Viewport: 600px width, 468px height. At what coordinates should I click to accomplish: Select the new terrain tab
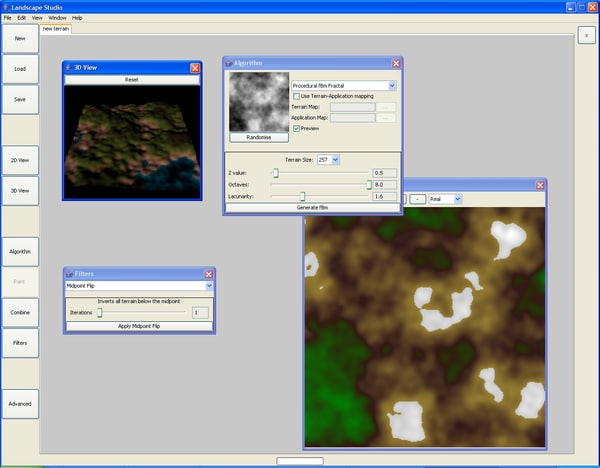pos(56,29)
